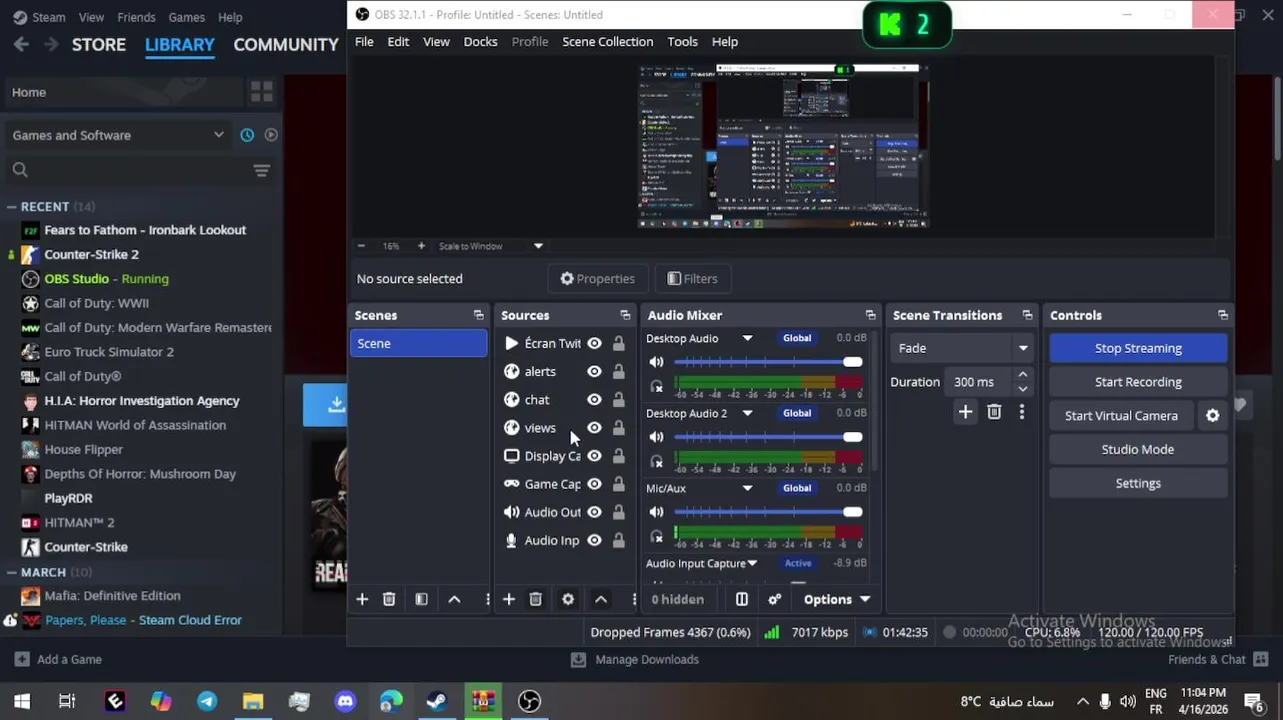Open Mic/Aux options dropdown arrow

(747, 488)
